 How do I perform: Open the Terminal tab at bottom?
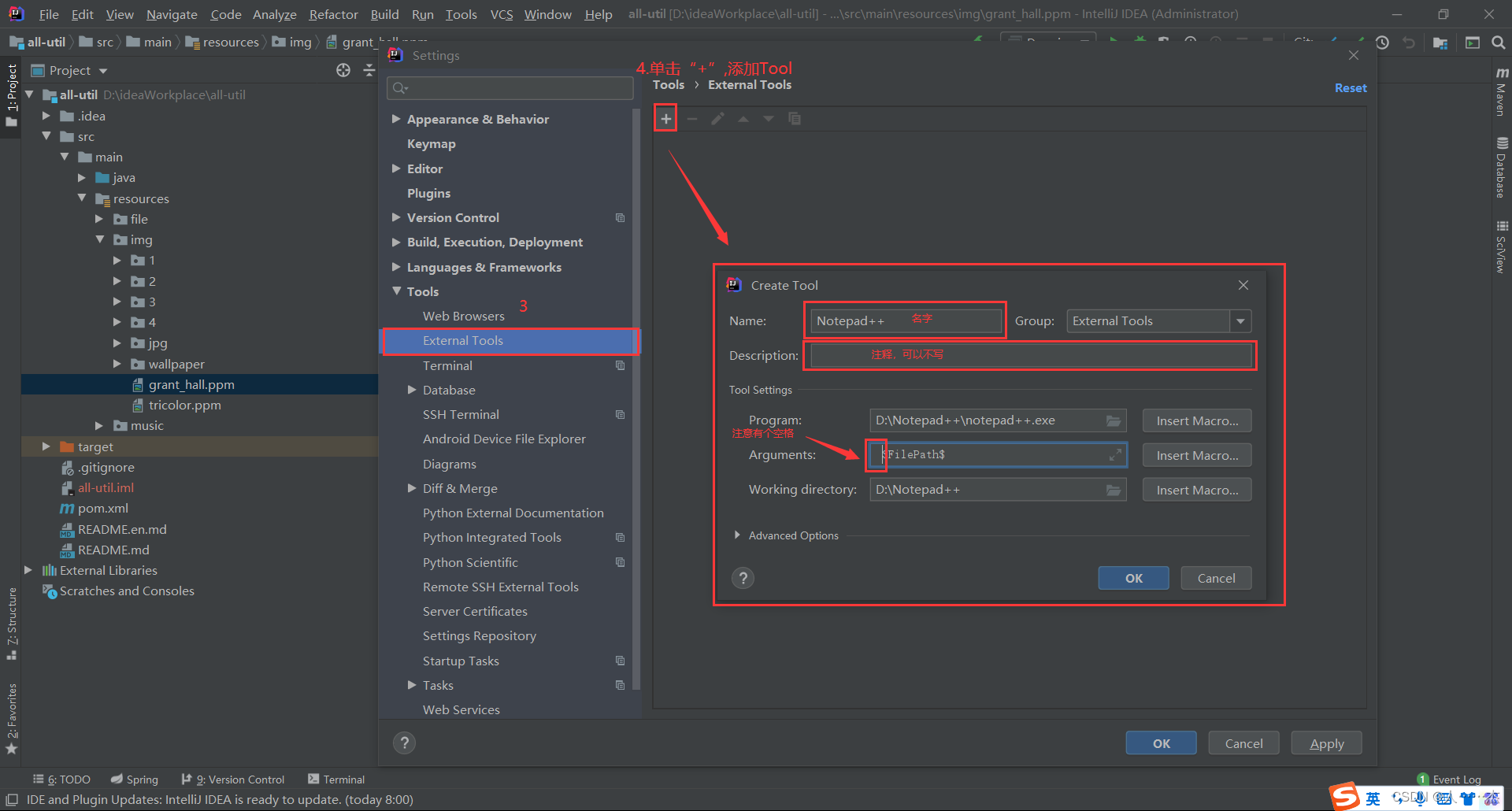click(x=336, y=780)
